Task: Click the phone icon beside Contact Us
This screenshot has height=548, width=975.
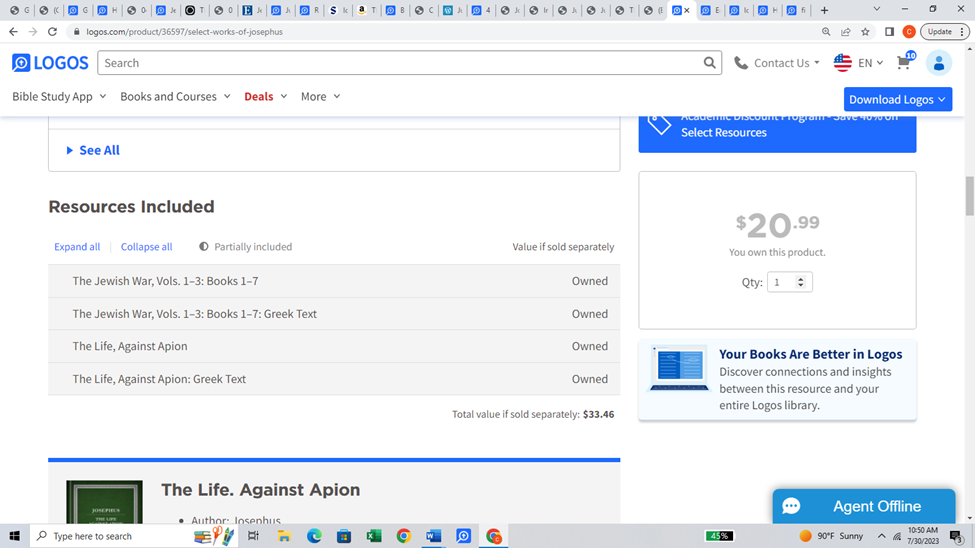Action: click(x=741, y=63)
